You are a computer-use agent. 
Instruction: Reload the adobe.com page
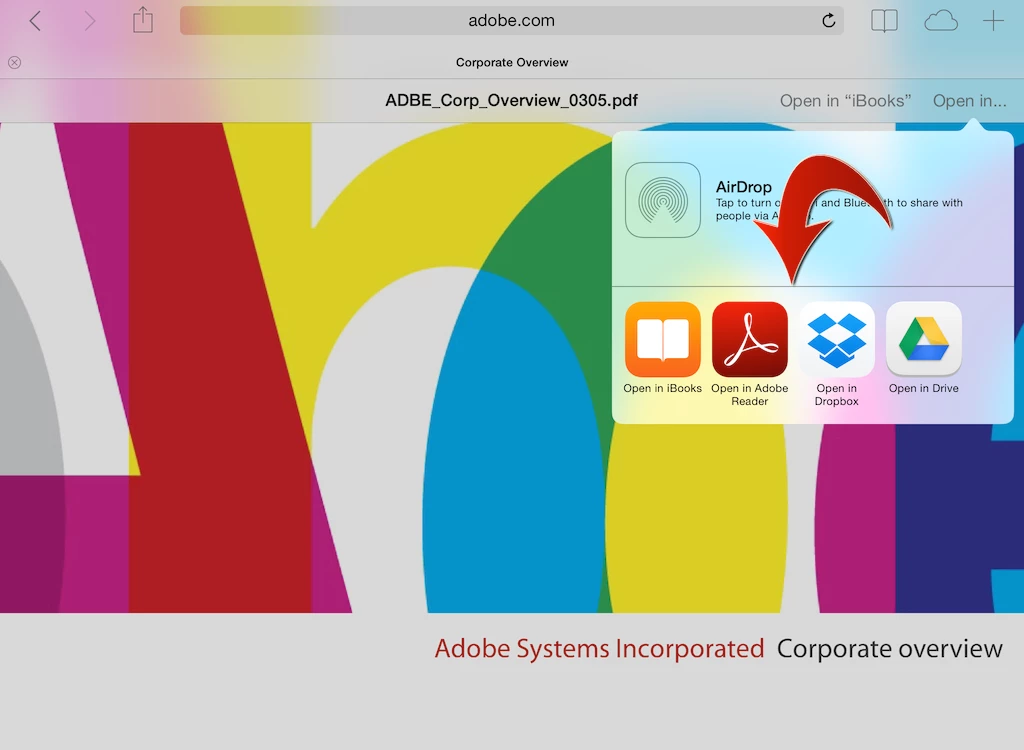click(x=829, y=20)
